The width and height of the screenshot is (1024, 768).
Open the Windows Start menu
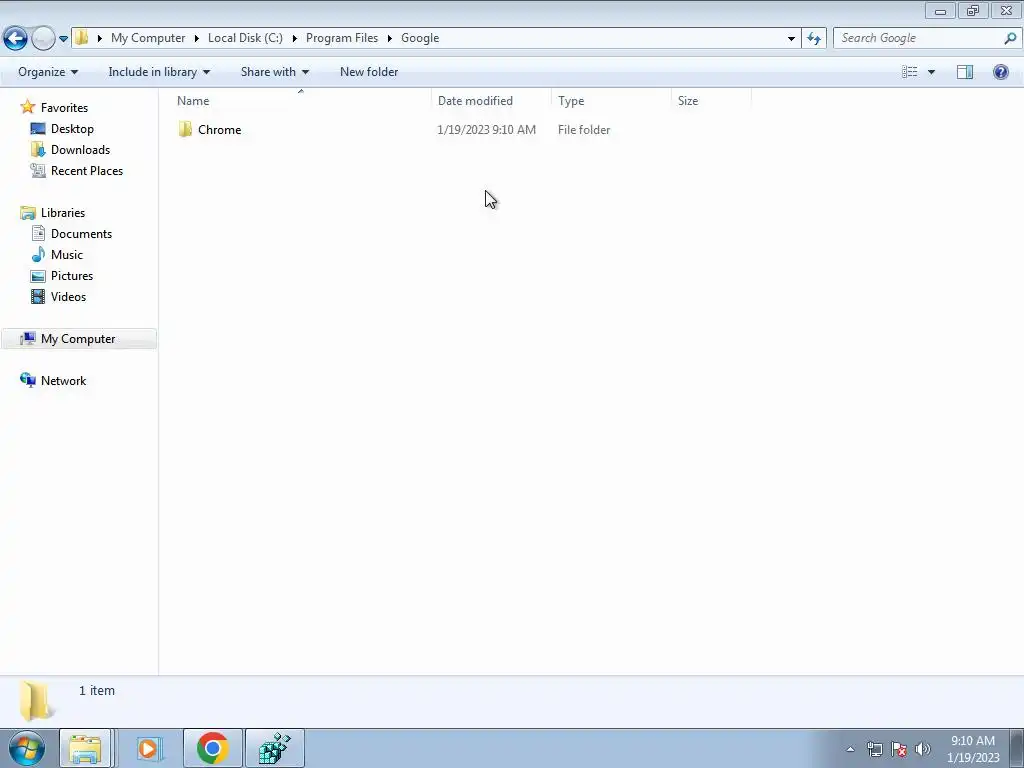[x=27, y=748]
